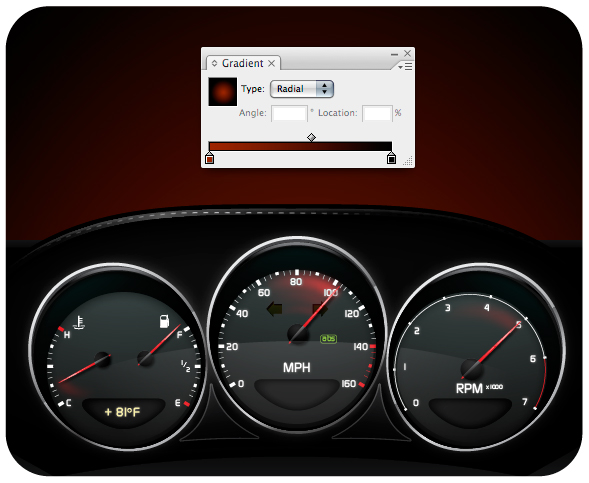This screenshot has height=483, width=589.
Task: Select the Gradient panel tab
Action: coord(243,63)
